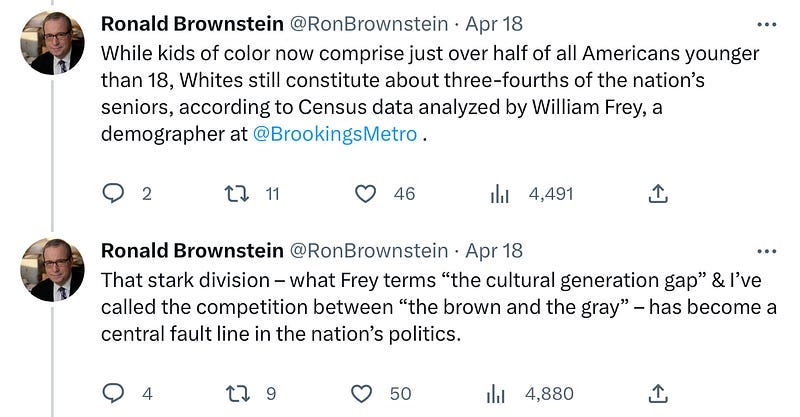
Task: Open more options on the first tweet
Action: coord(767,24)
